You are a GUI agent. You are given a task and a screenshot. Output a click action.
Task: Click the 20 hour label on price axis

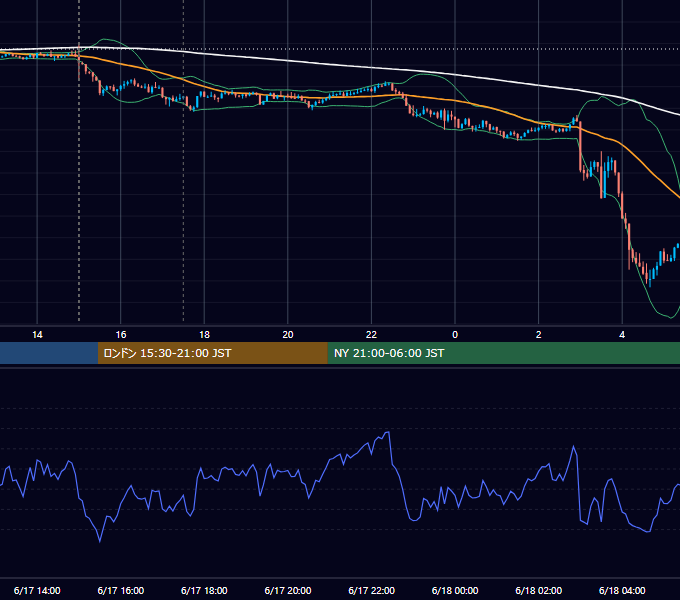click(x=288, y=335)
